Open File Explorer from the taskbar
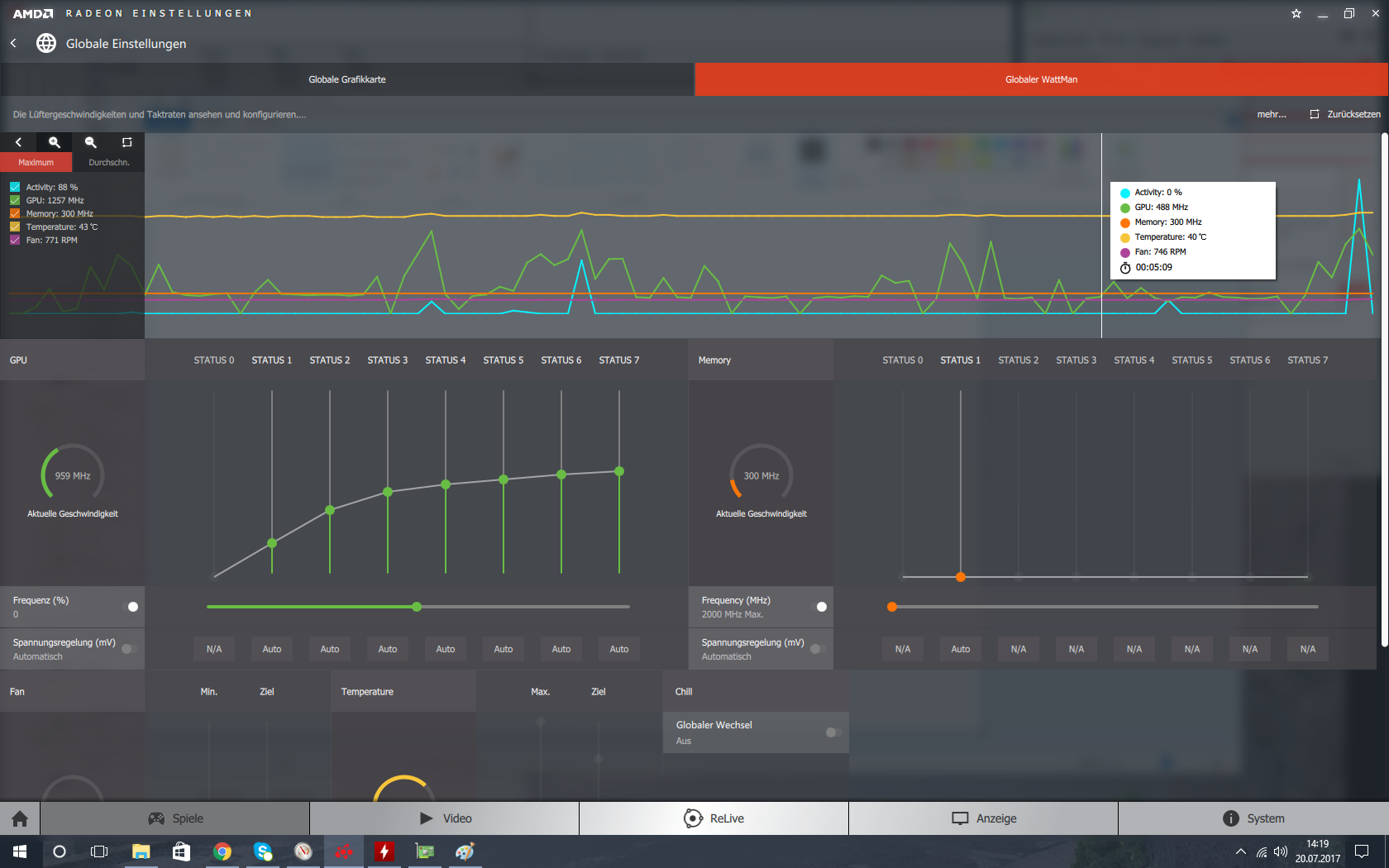Viewport: 1389px width, 868px height. click(x=141, y=851)
